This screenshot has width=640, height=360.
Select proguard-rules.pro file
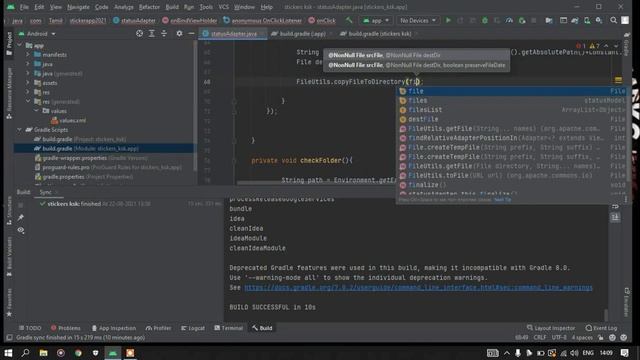click(x=104, y=167)
